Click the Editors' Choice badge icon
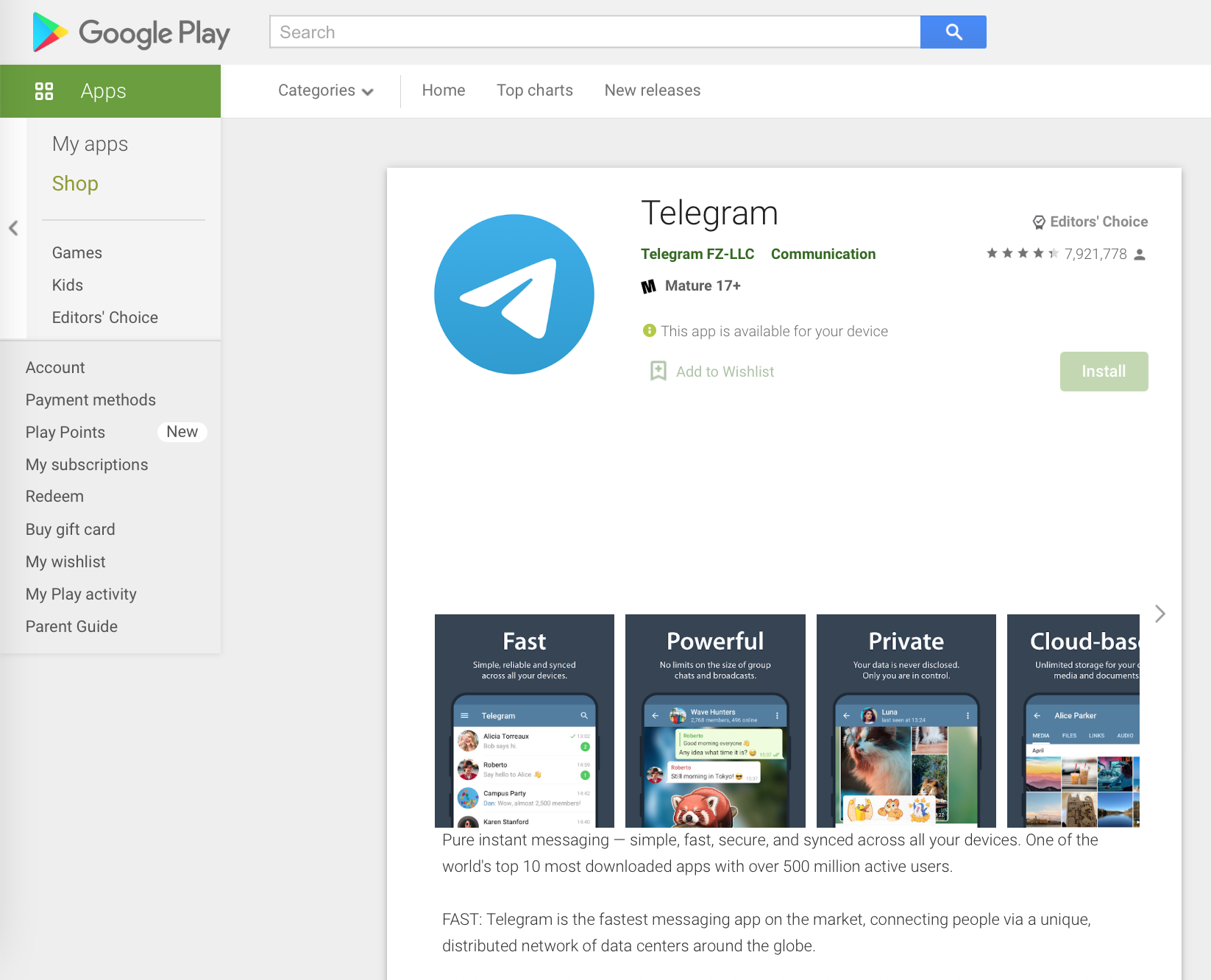Image resolution: width=1211 pixels, height=980 pixels. 1039,222
